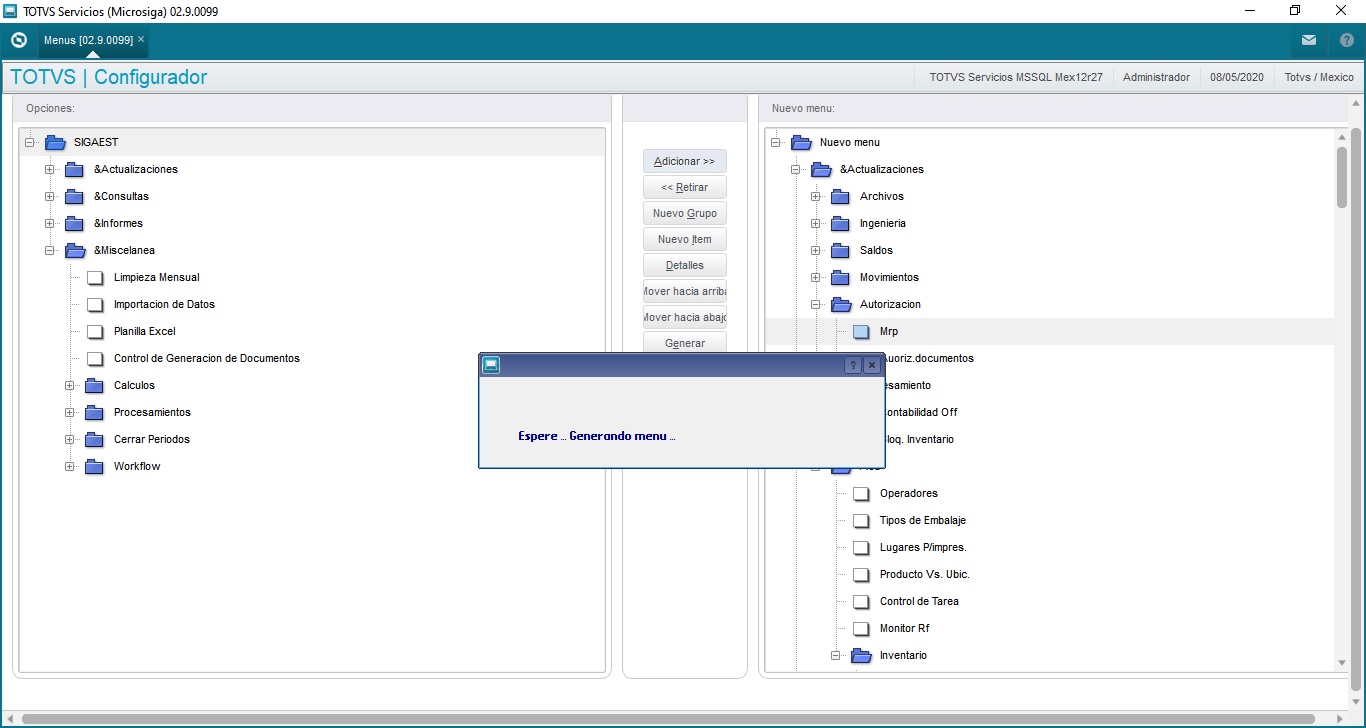Click the Mover hacia abajo button
Screen dimensions: 1366x728
pos(685,317)
